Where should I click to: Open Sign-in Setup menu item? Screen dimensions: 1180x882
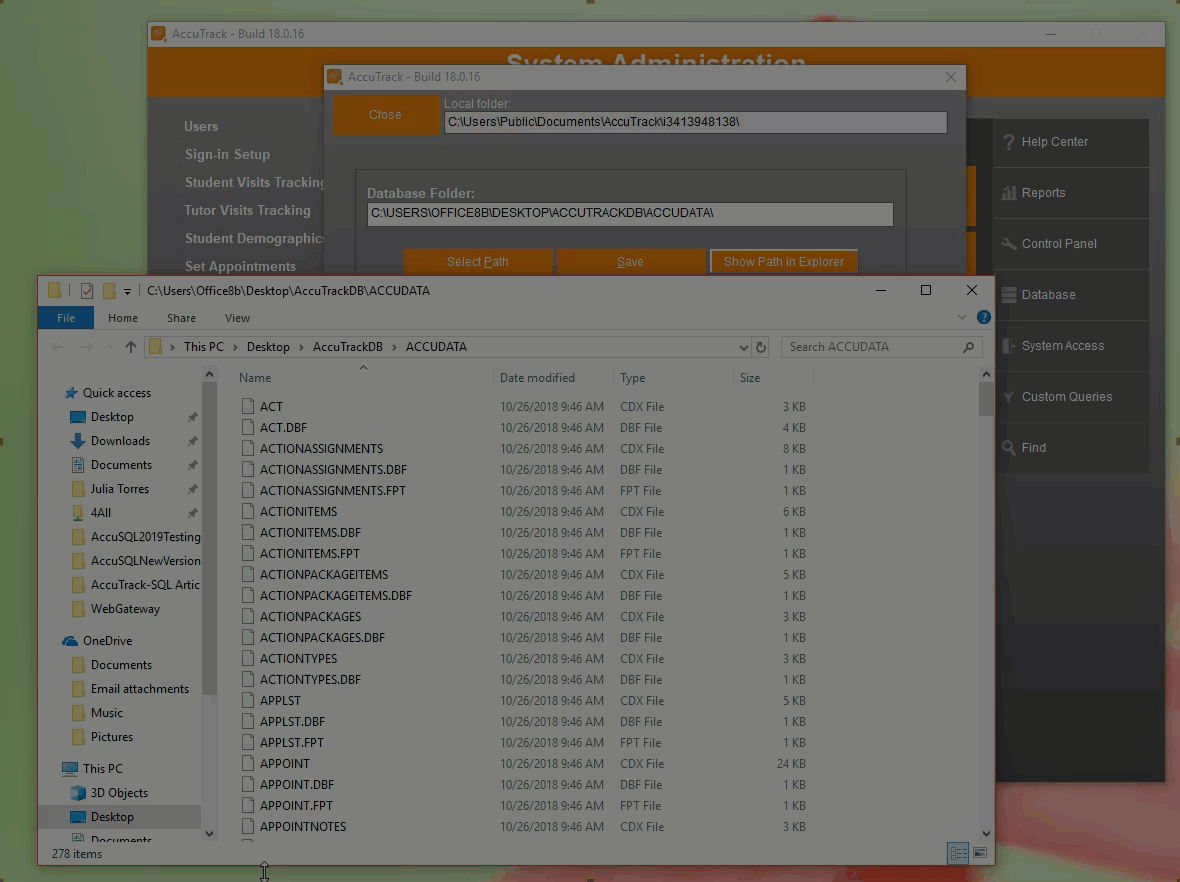click(227, 154)
